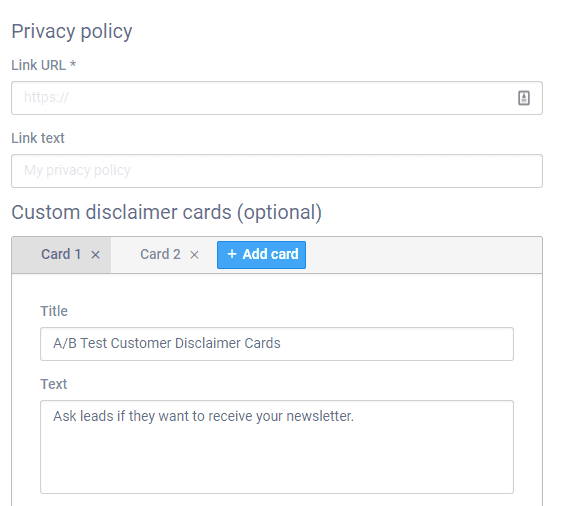Select the card Title input field
The width and height of the screenshot is (561, 506).
pos(277,344)
